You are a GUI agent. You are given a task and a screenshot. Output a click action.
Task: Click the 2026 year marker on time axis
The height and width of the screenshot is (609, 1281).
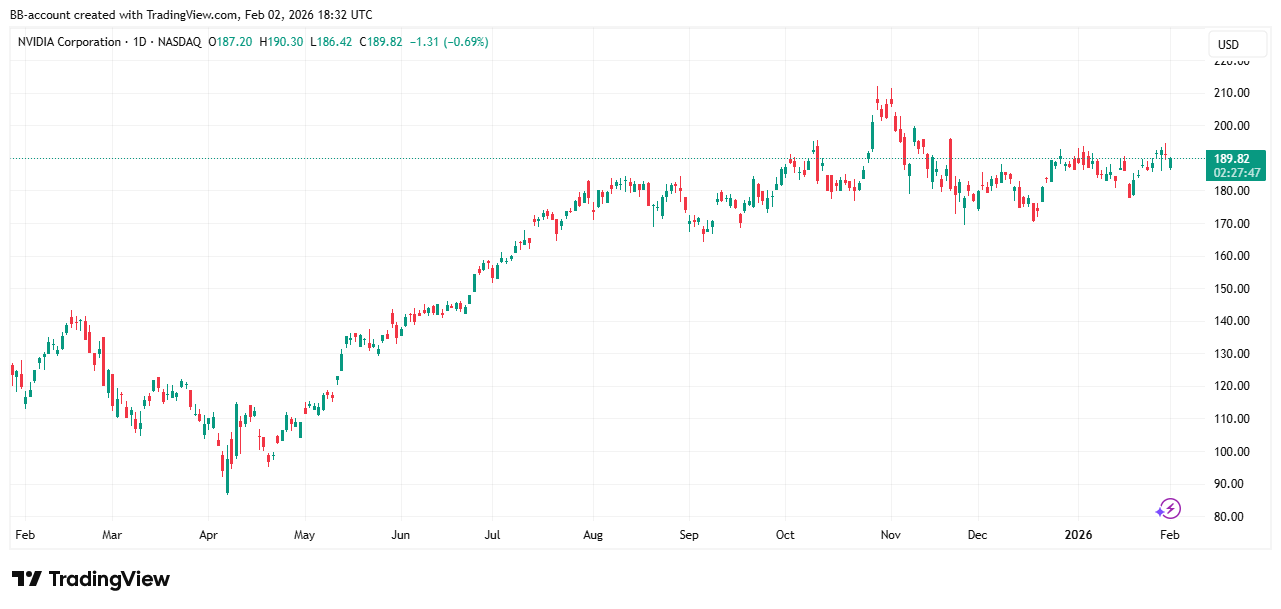(1079, 535)
